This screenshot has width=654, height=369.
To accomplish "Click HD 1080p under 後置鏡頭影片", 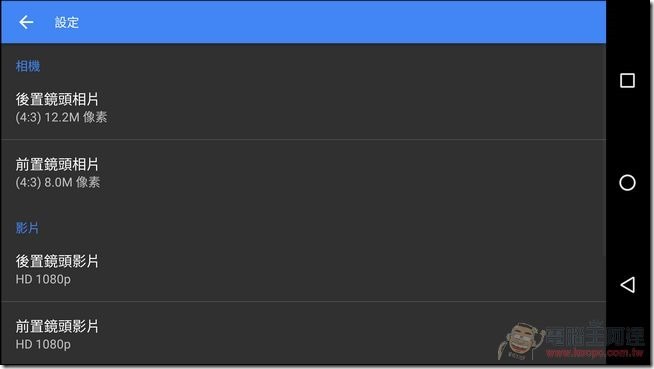I will coord(43,279).
